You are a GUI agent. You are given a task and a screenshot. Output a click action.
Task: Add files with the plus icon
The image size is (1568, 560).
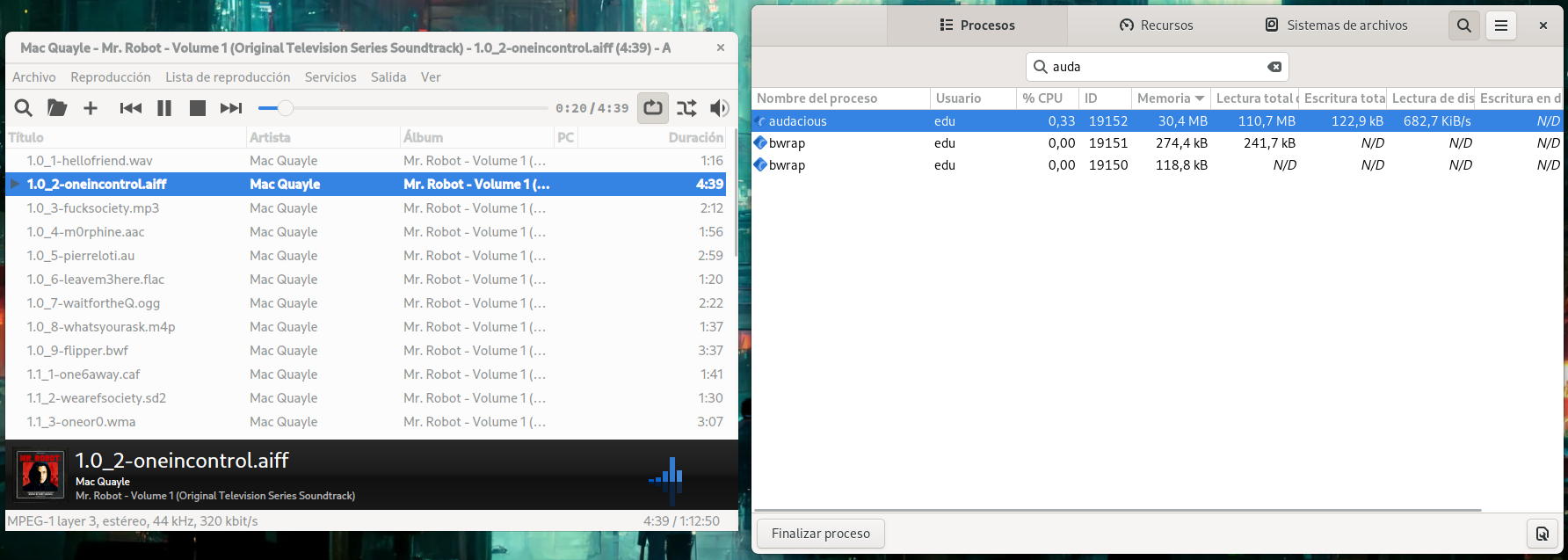[91, 108]
